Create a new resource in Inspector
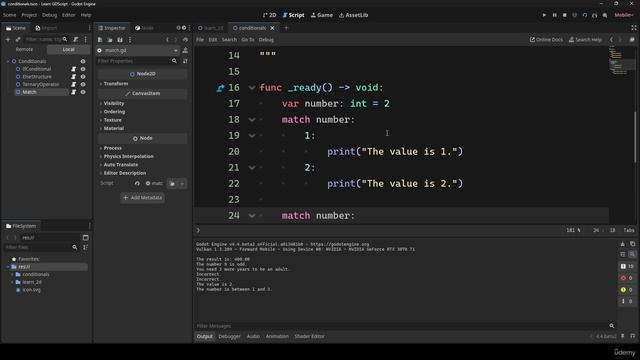This screenshot has height=360, width=640. (100, 40)
